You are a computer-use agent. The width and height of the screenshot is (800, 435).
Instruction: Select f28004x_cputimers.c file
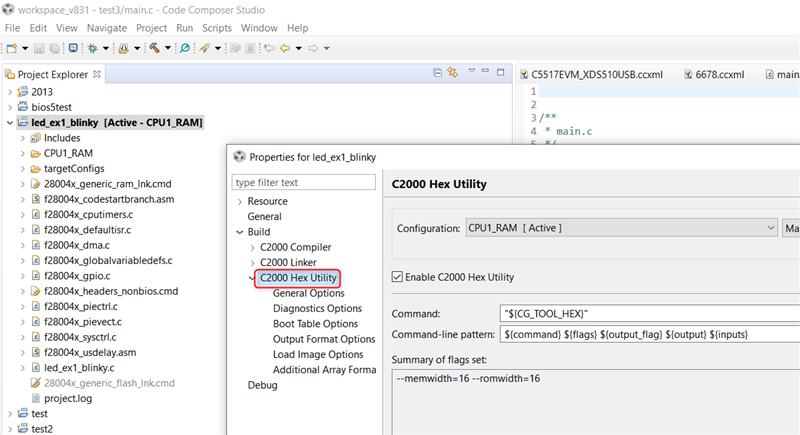coord(88,215)
